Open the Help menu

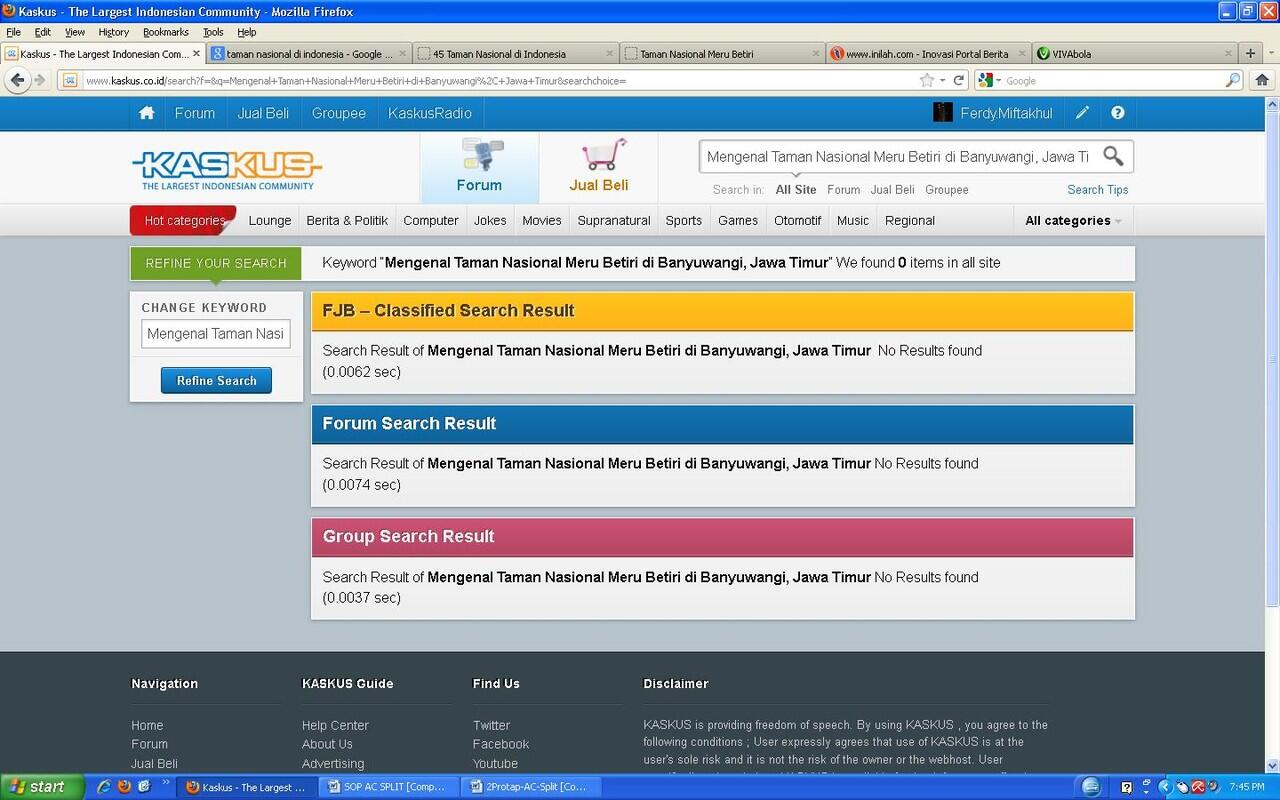pos(246,32)
